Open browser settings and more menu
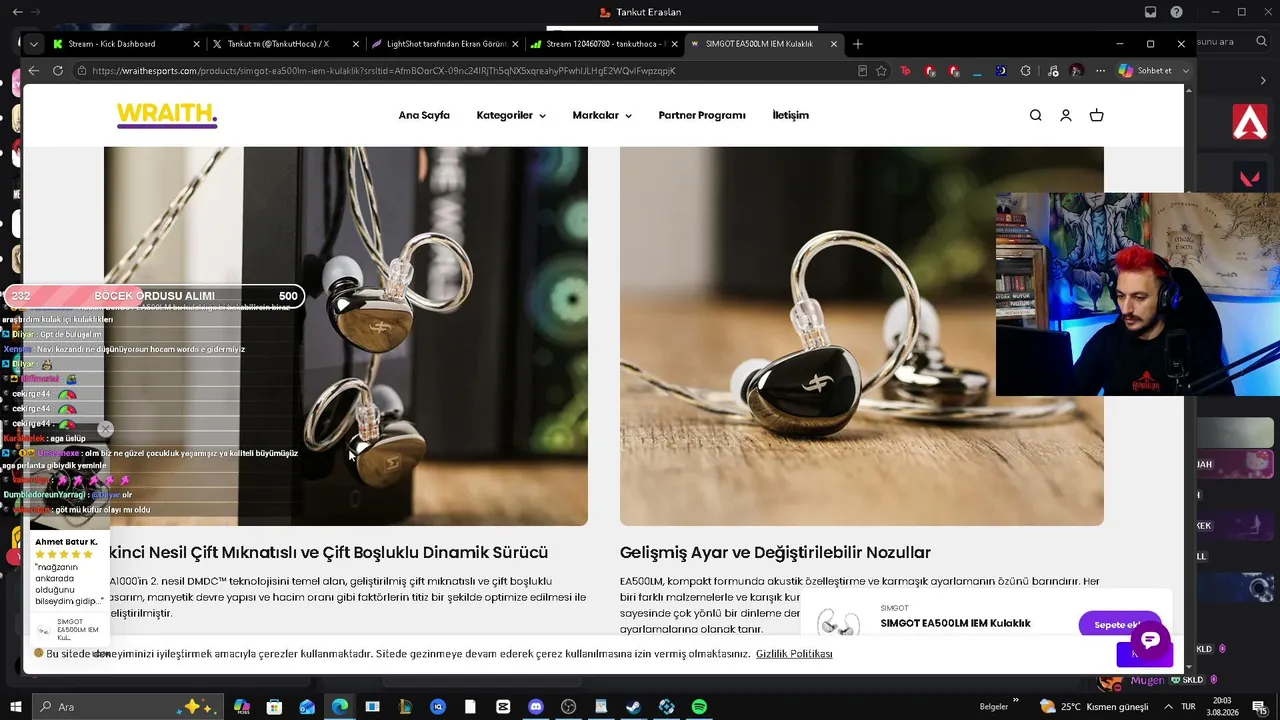The height and width of the screenshot is (720, 1280). pos(1100,71)
